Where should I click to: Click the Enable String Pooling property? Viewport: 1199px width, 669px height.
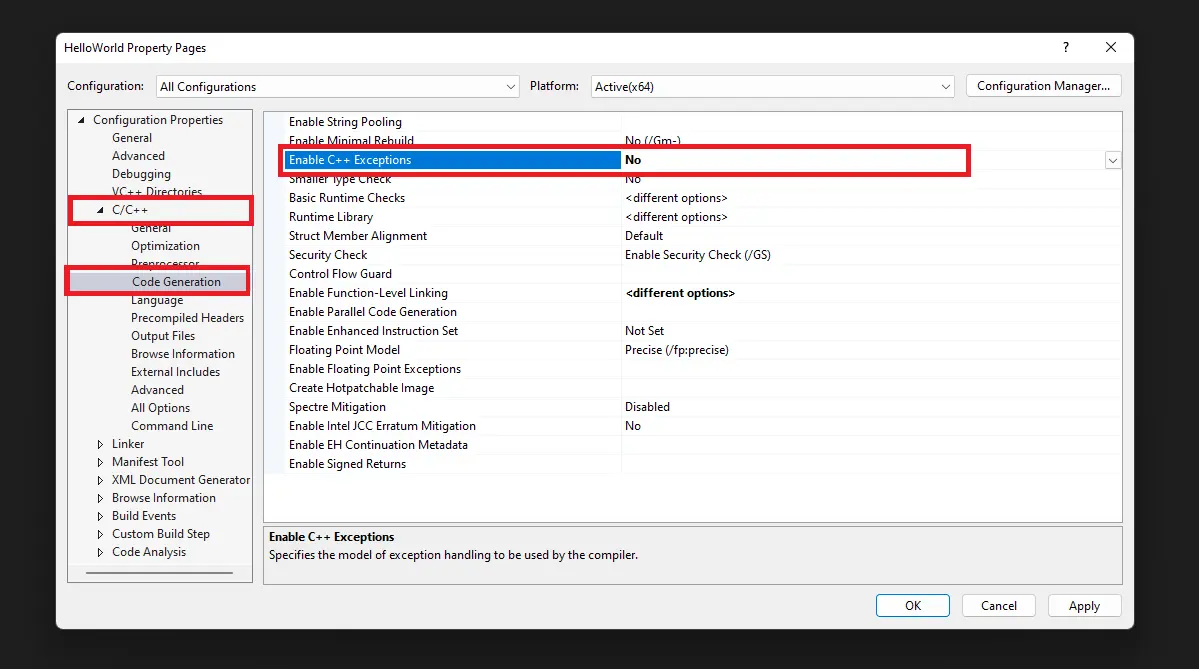[345, 122]
